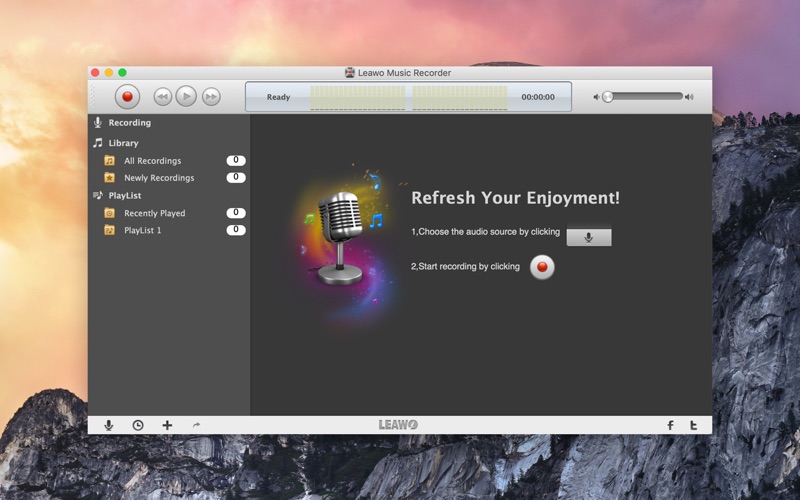
Task: Click the plus add playlist icon
Action: click(167, 425)
